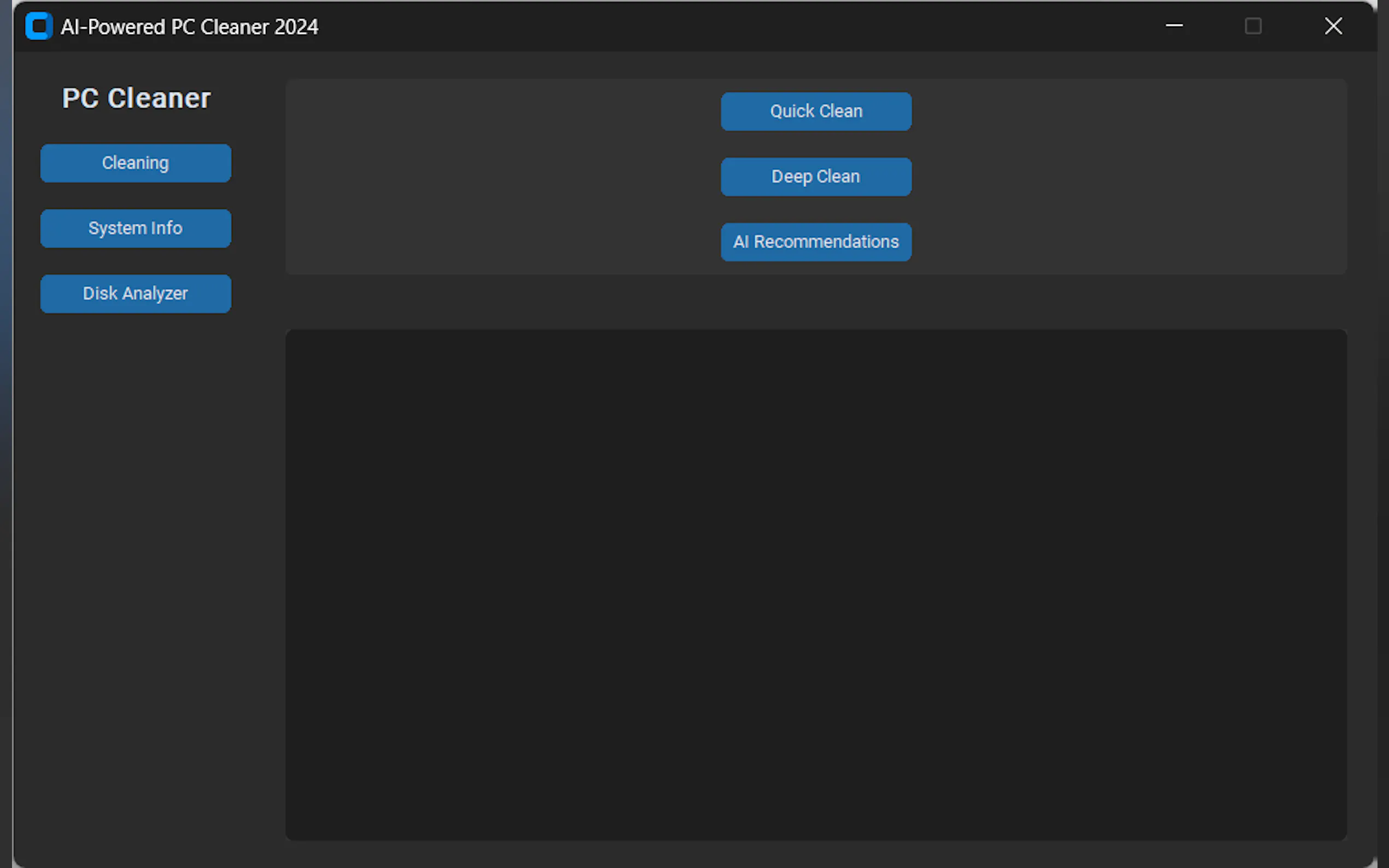1389x868 pixels.
Task: Click the PC Cleaner sidebar heading
Action: point(136,98)
